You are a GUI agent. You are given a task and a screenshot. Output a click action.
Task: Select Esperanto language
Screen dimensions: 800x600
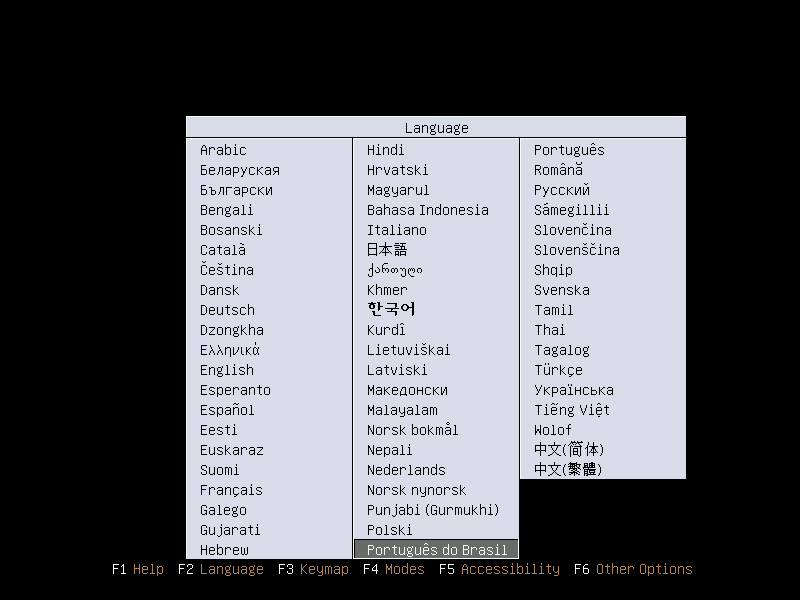tap(235, 390)
